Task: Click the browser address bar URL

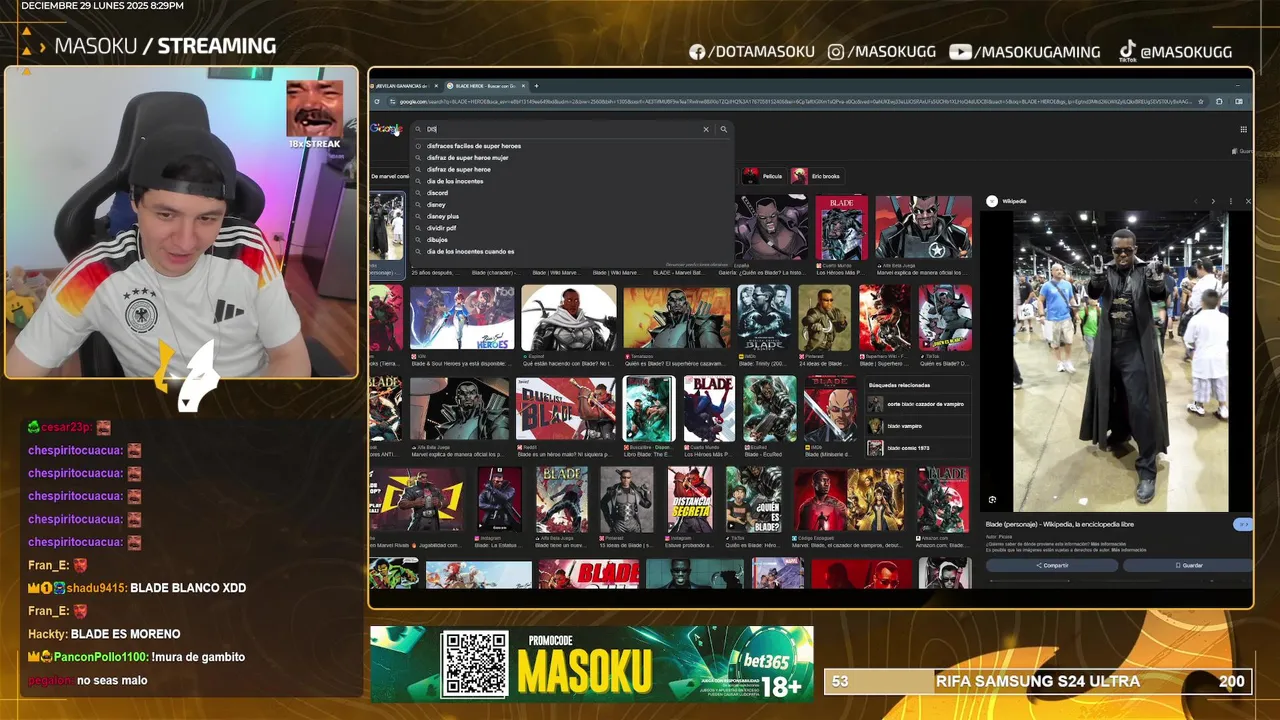Action: click(x=795, y=102)
